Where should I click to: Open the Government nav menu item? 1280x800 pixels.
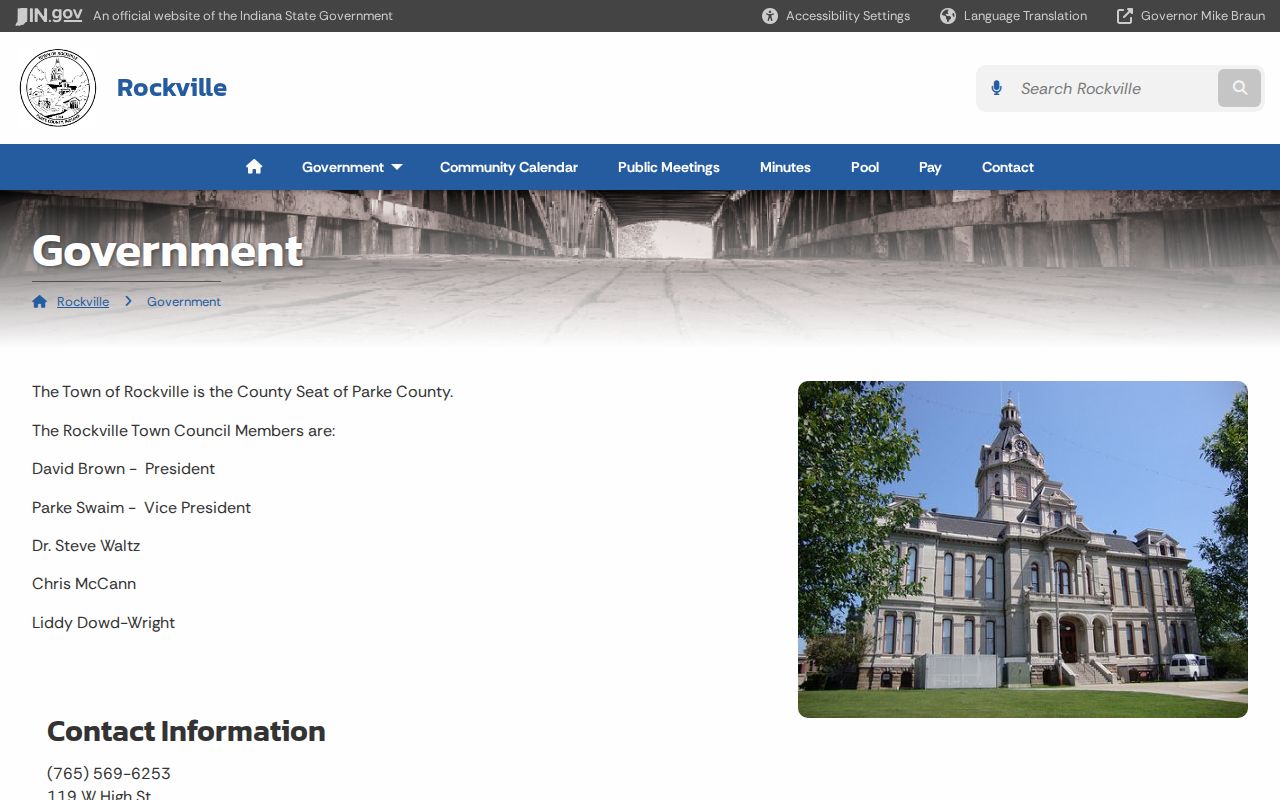tap(343, 167)
